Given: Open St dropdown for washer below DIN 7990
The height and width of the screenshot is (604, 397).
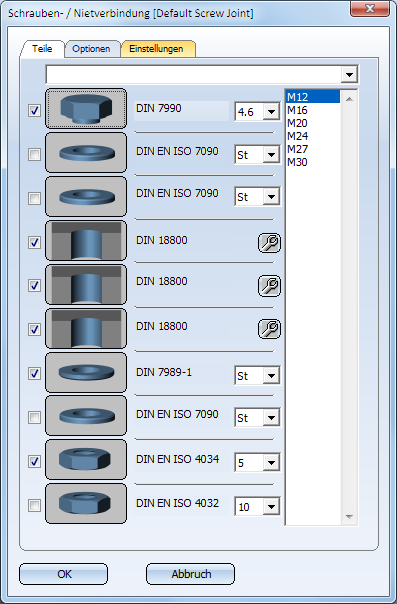Looking at the screenshot, I should 271,155.
